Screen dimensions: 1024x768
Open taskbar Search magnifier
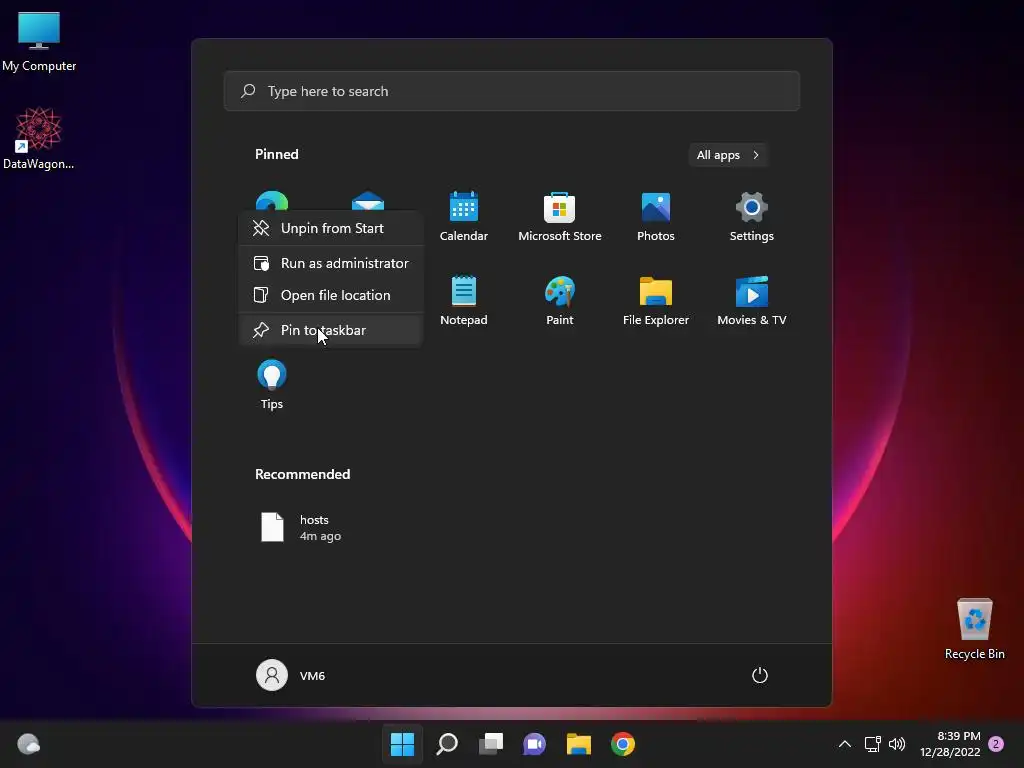pos(447,744)
